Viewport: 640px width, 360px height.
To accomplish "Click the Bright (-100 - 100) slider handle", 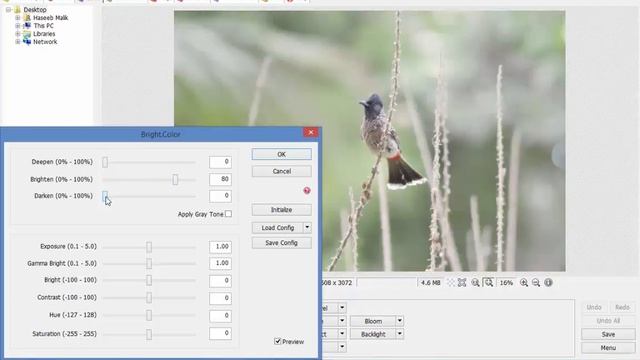I will point(149,280).
